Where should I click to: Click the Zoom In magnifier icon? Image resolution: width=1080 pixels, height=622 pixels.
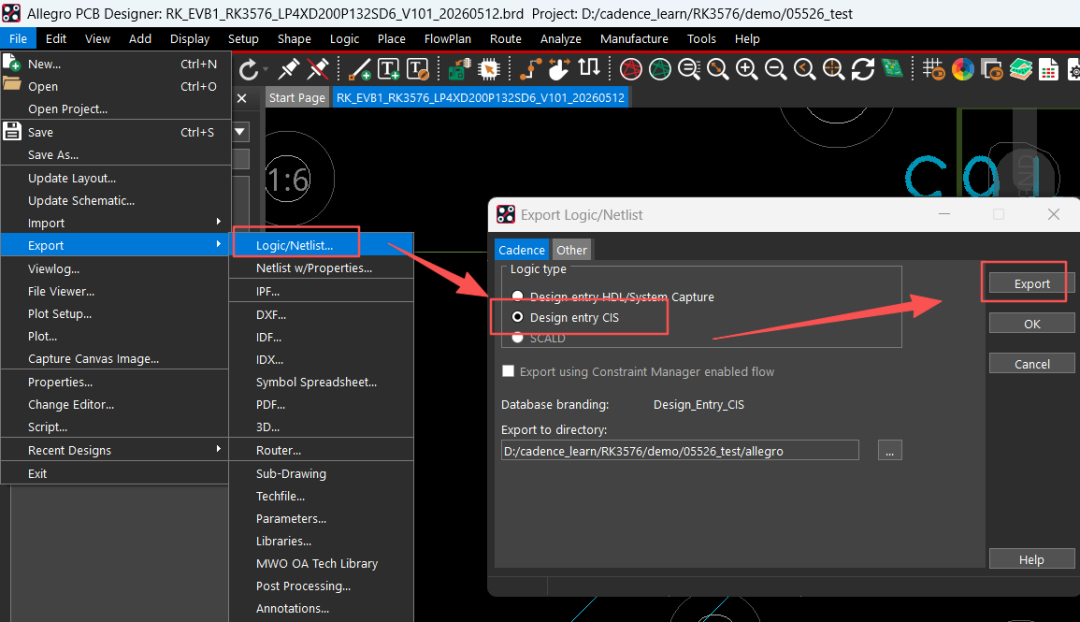tap(747, 69)
